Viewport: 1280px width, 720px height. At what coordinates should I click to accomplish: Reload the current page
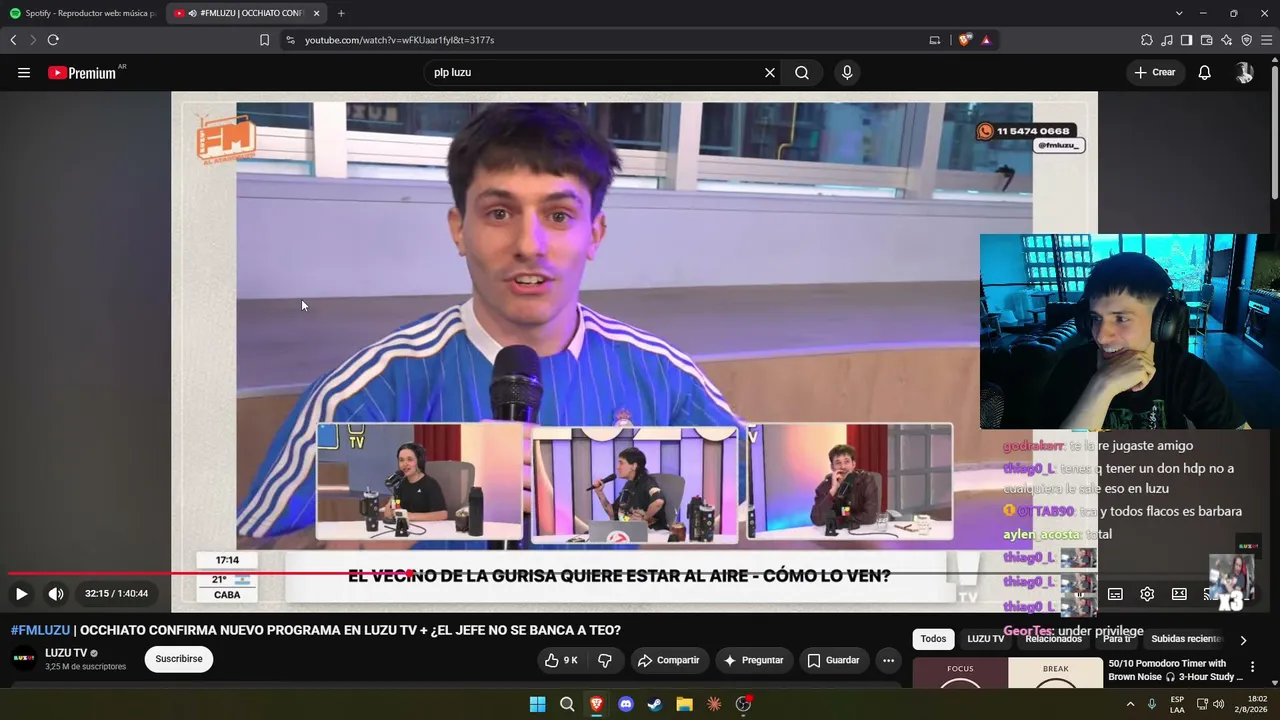(x=53, y=40)
